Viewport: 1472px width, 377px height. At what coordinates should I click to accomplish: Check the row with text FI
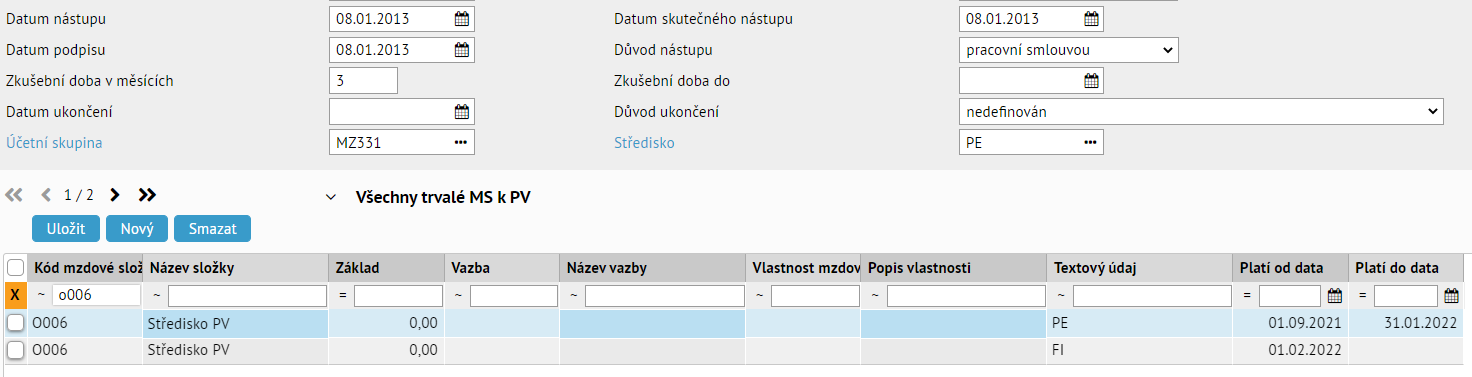15,350
